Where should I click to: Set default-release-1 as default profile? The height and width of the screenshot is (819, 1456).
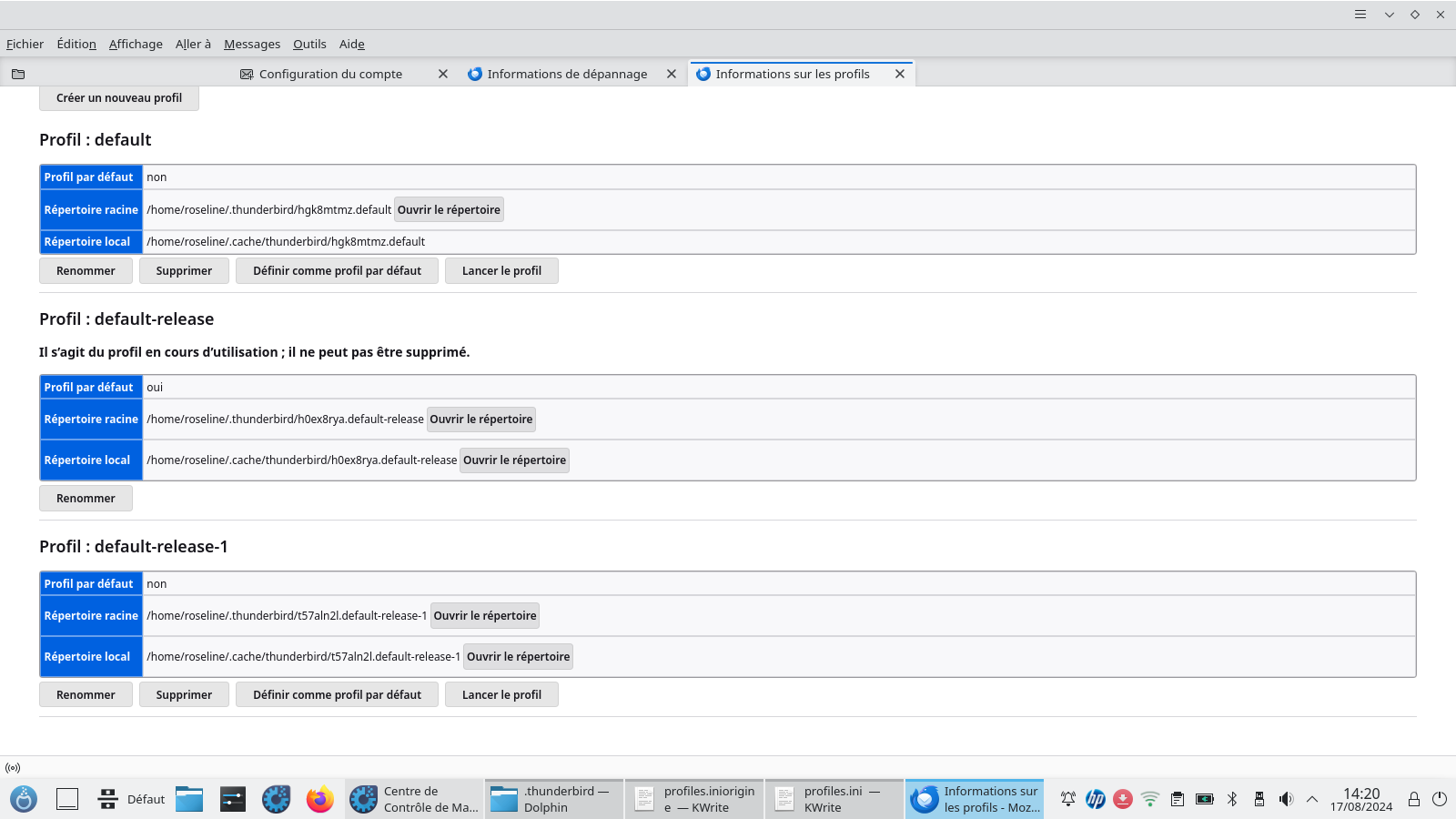337,695
